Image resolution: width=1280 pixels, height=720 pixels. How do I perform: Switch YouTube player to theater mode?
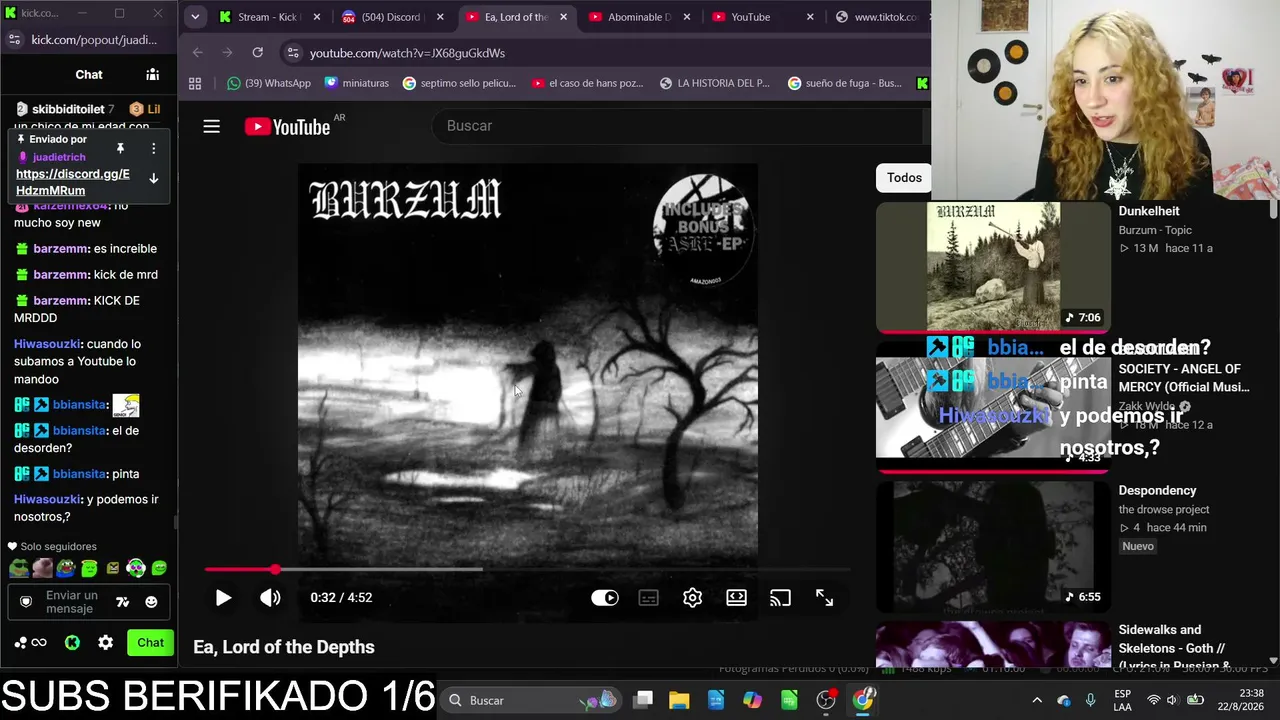736,598
